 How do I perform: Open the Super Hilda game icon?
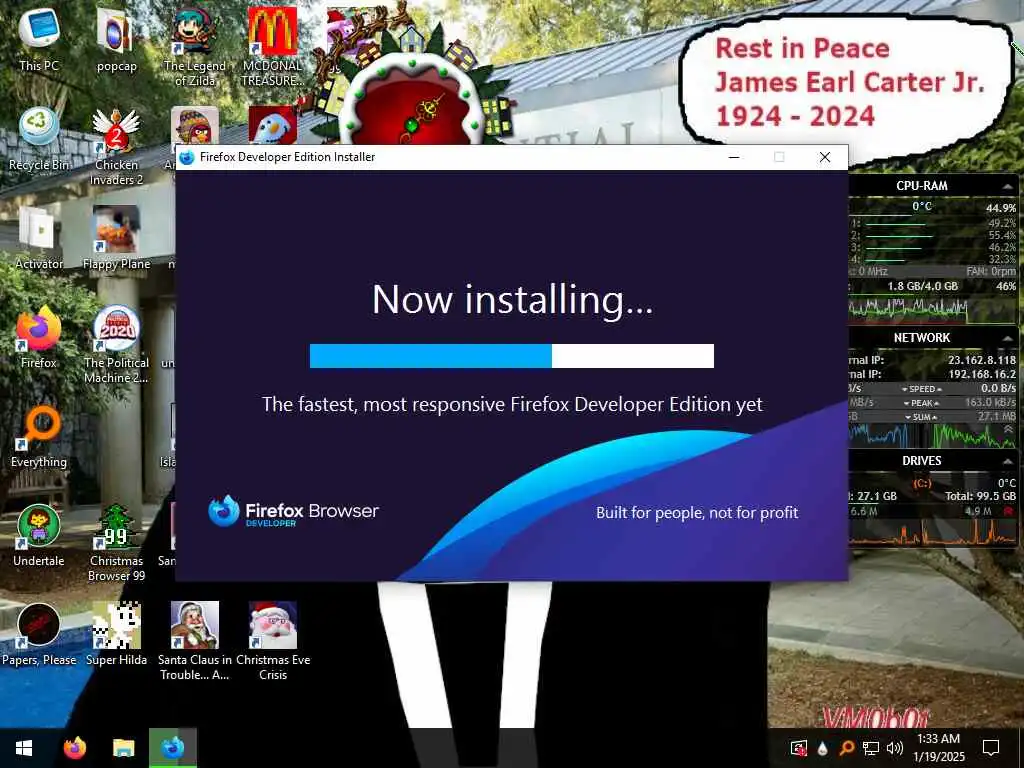(116, 635)
